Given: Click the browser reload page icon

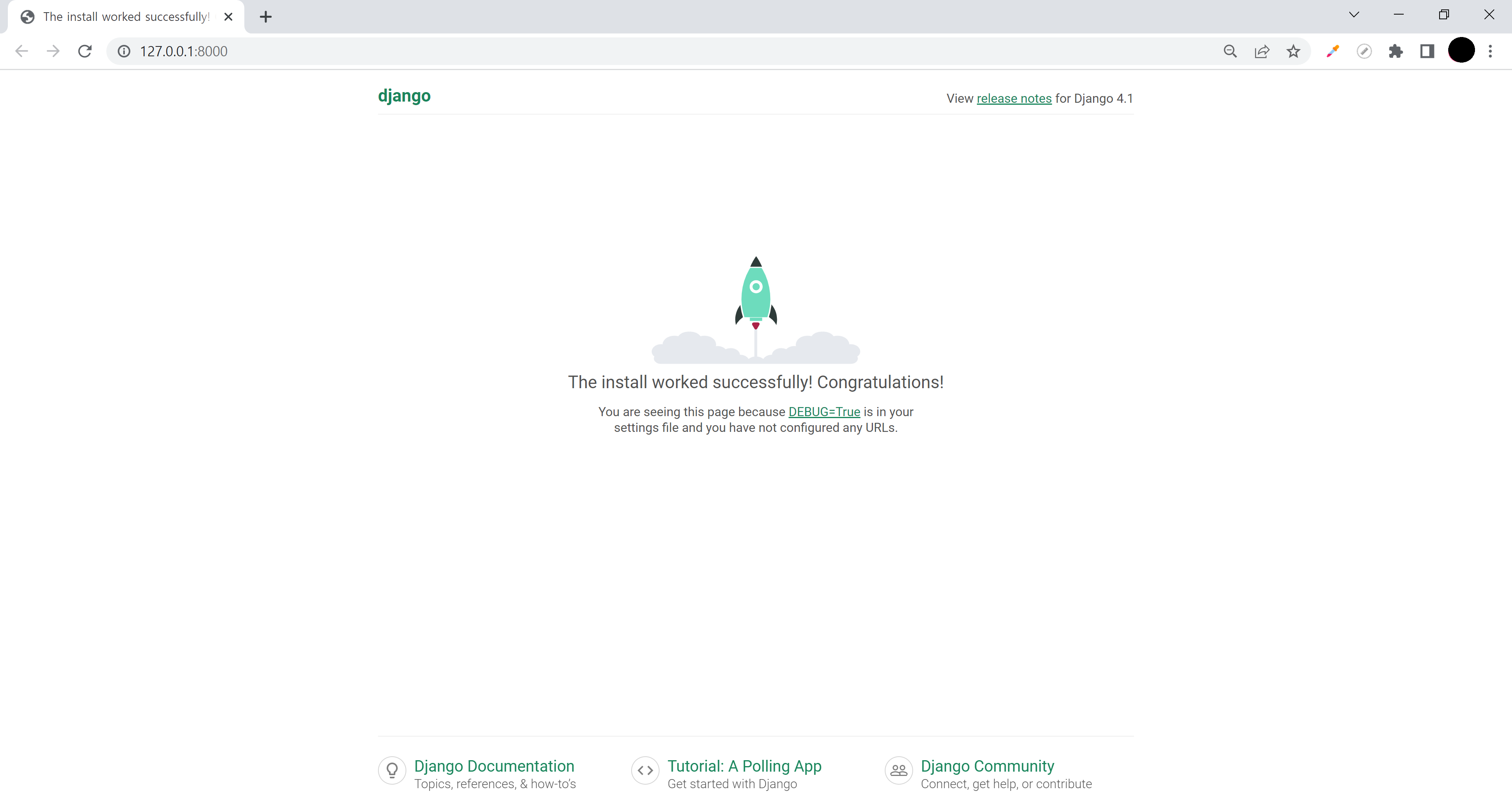Looking at the screenshot, I should click(85, 51).
